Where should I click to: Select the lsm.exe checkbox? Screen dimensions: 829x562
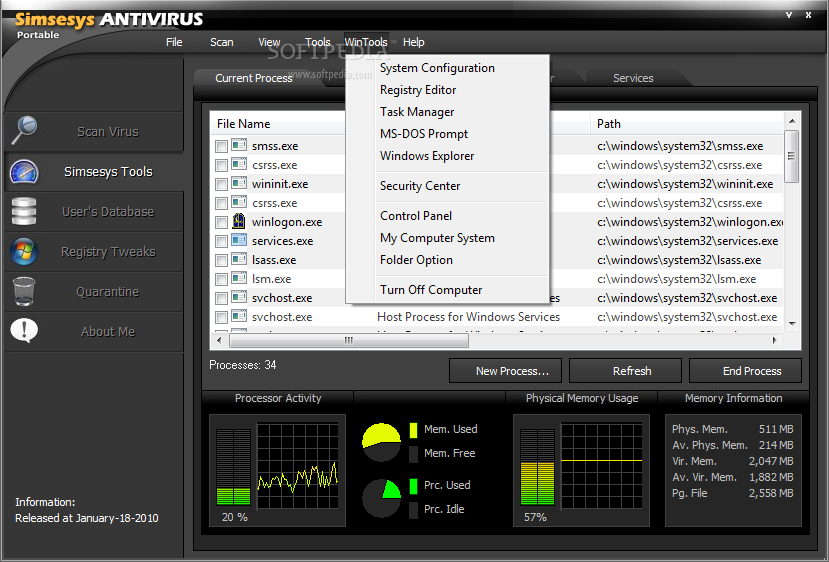[x=222, y=280]
